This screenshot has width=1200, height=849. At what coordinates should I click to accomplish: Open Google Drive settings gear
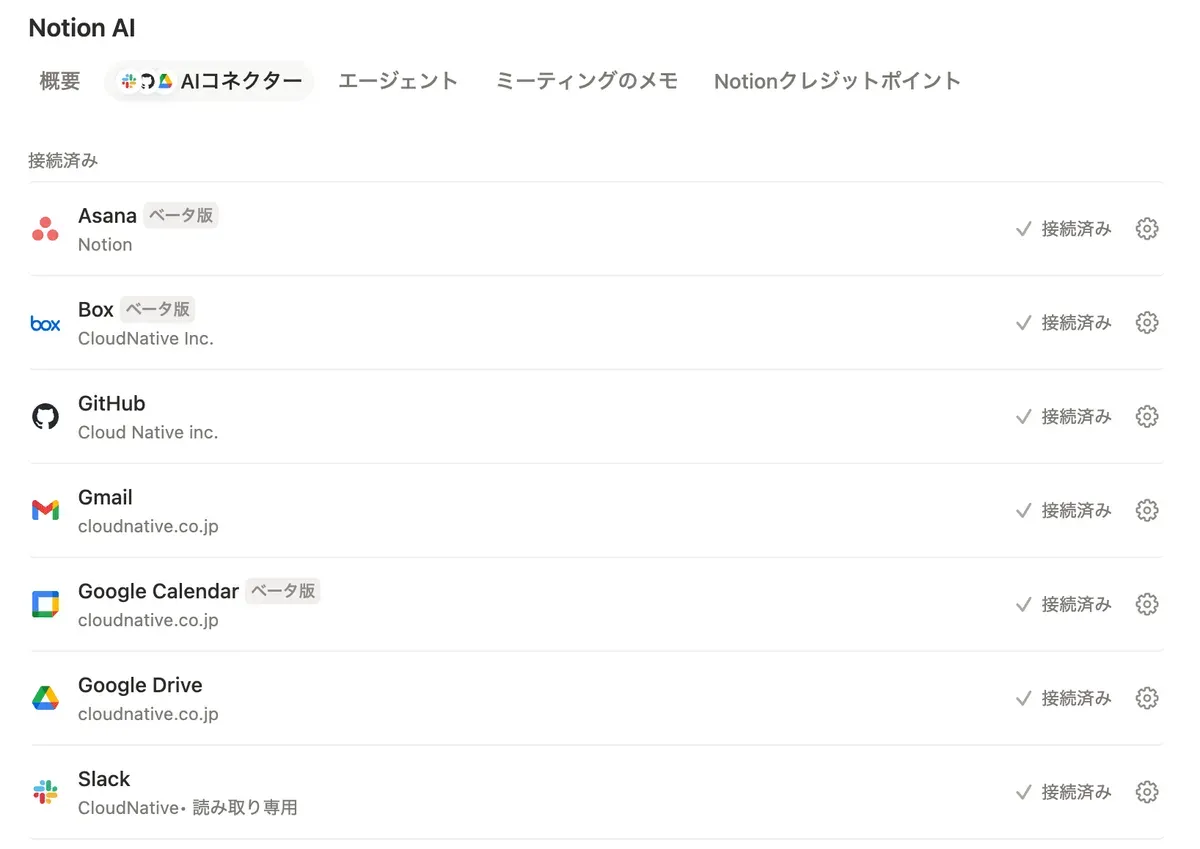(1147, 698)
